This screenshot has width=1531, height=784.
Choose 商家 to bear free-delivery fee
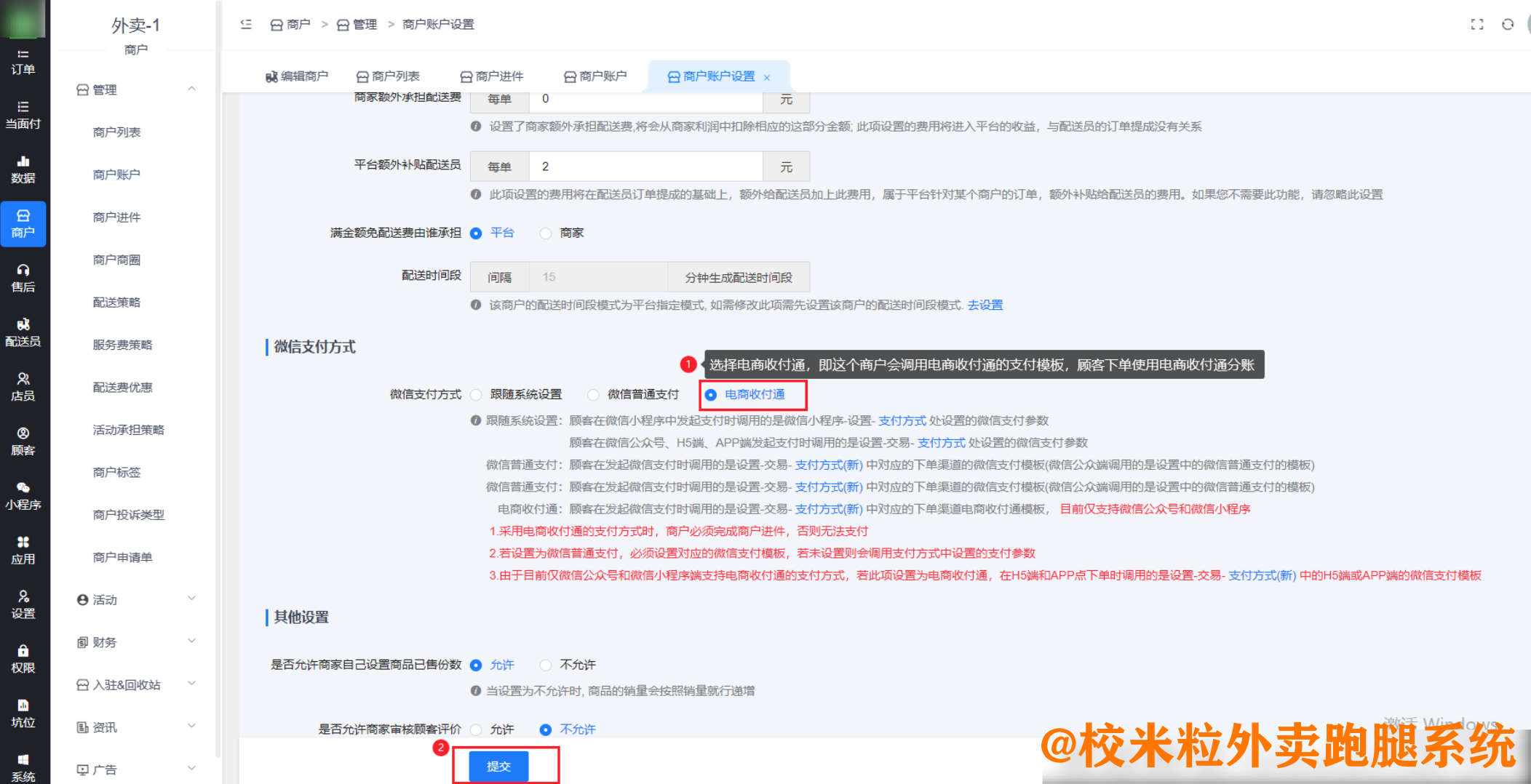coord(546,233)
